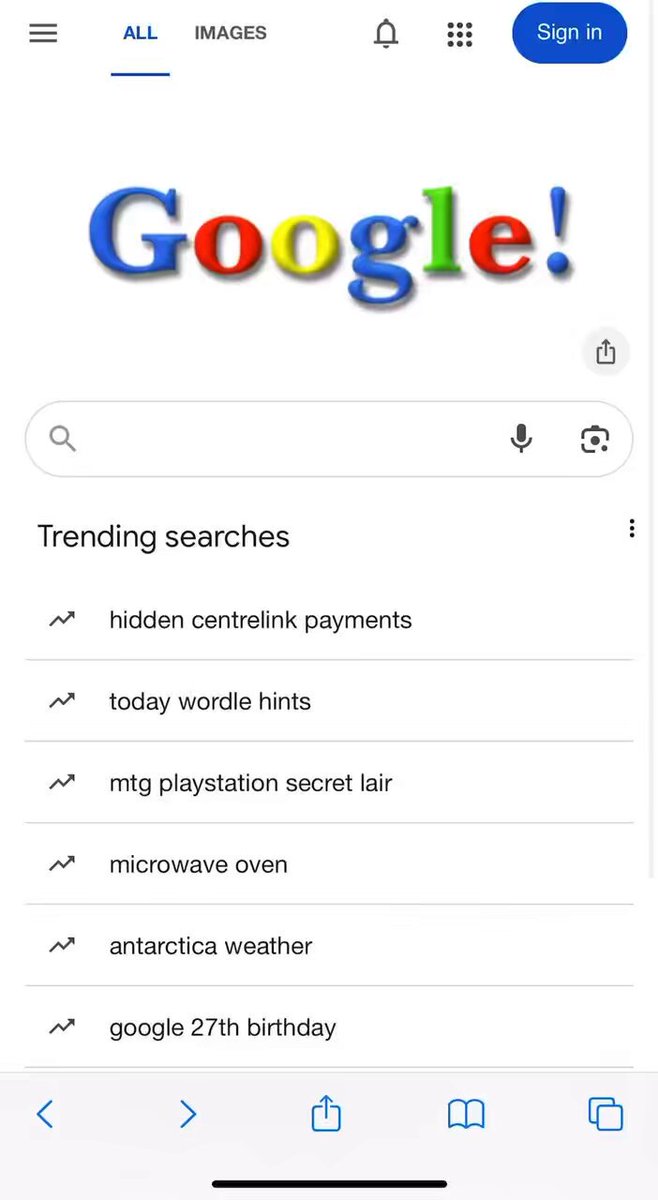Open trending search hidden centrelink payments
Screen dimensions: 658x1200
329,620
